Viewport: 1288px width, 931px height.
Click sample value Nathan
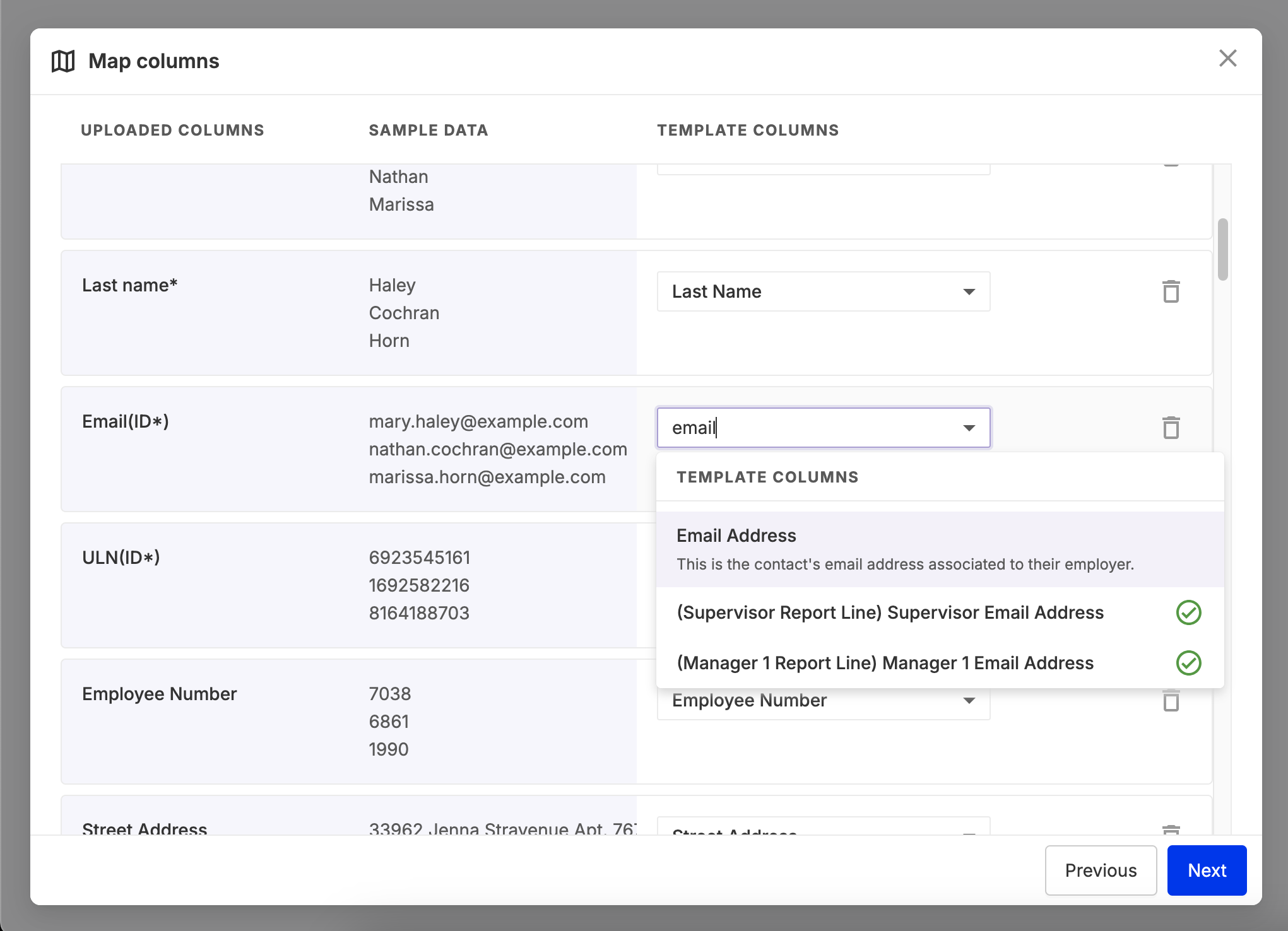tap(398, 177)
